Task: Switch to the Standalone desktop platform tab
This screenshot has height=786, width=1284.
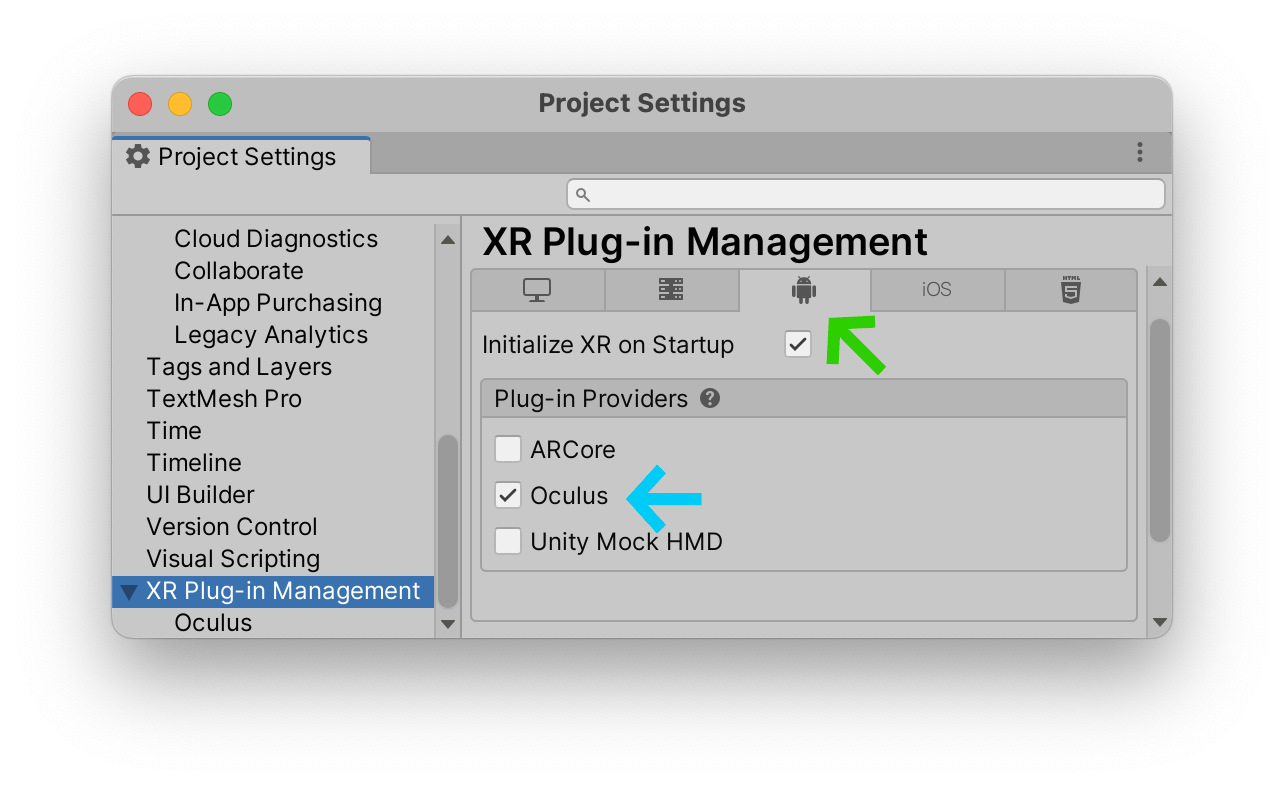Action: [x=537, y=290]
